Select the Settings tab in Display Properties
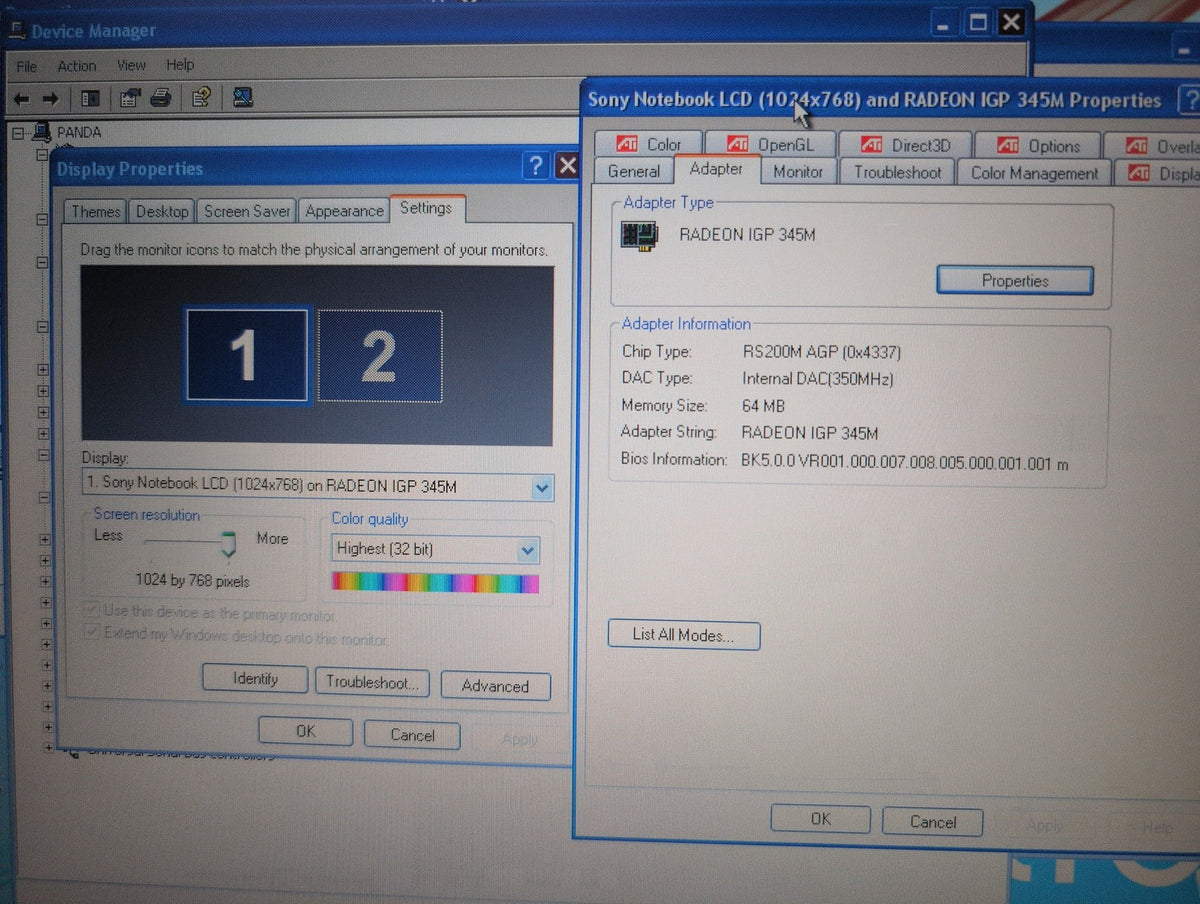The image size is (1200, 904). [426, 208]
